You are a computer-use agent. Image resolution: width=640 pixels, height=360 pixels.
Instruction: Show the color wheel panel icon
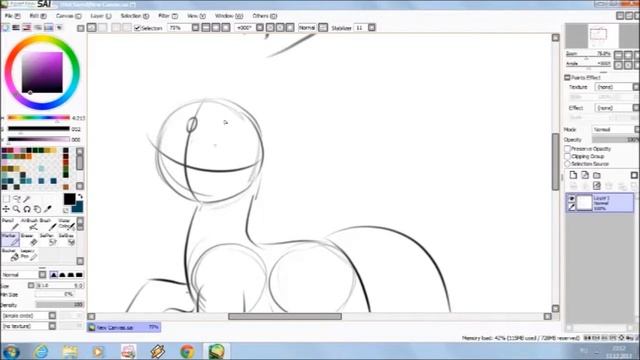point(5,28)
